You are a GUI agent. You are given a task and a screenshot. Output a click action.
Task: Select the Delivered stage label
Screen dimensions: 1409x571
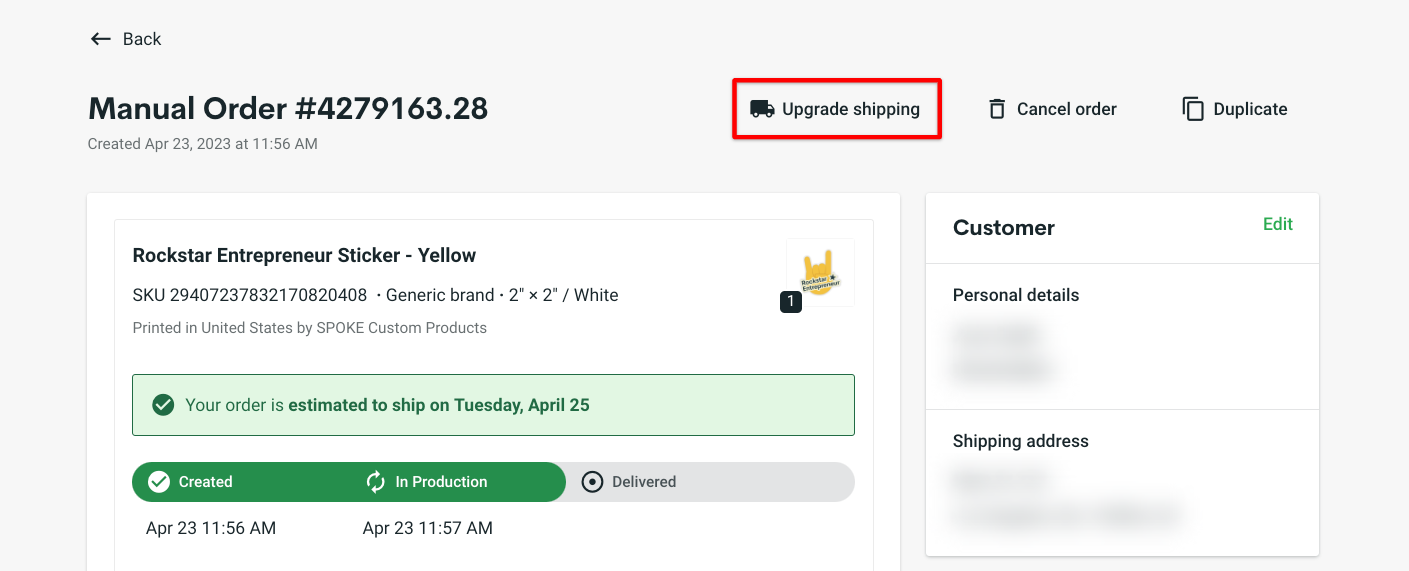tap(644, 482)
